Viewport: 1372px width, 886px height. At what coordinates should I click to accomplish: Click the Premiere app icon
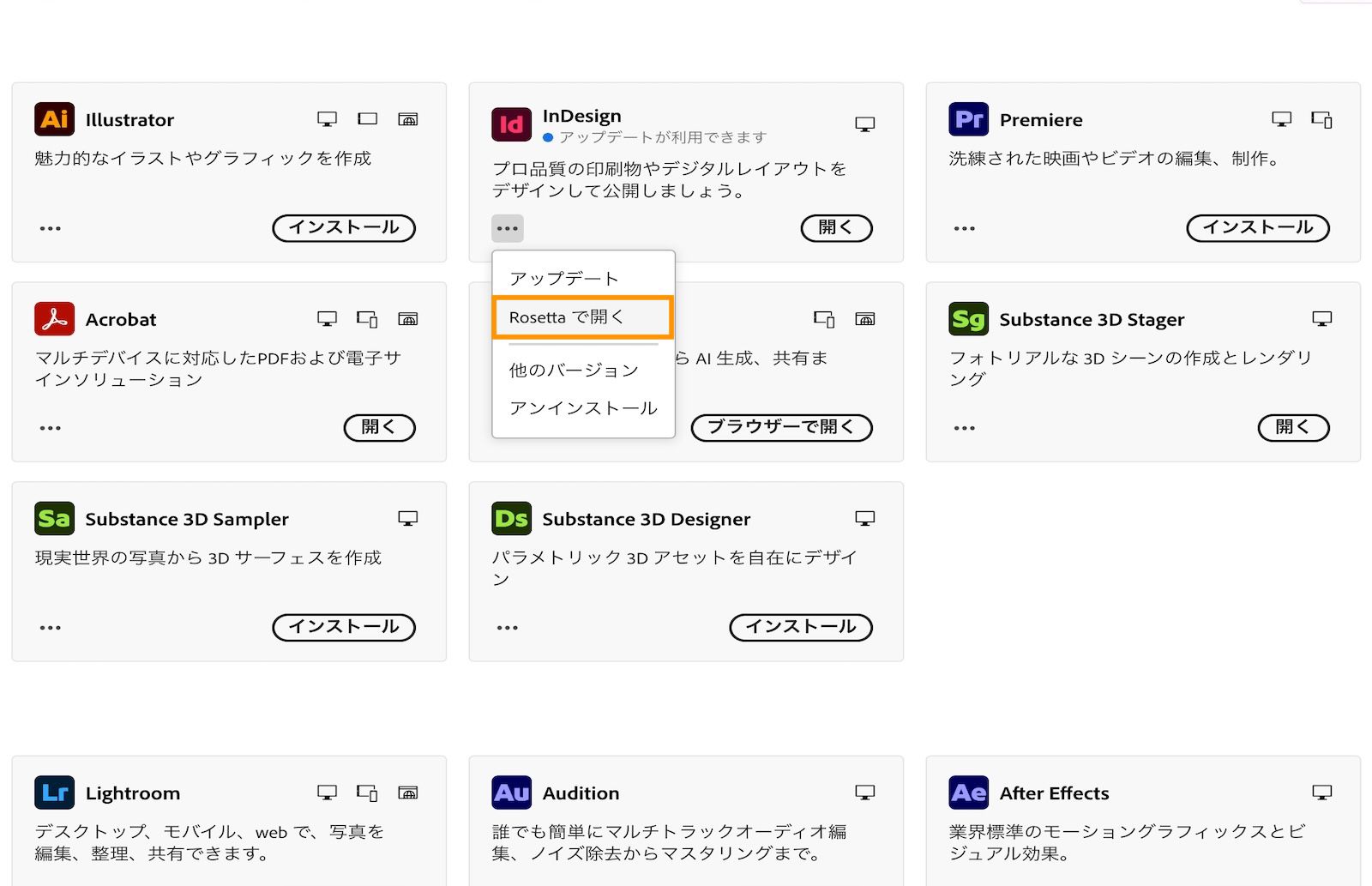(968, 119)
